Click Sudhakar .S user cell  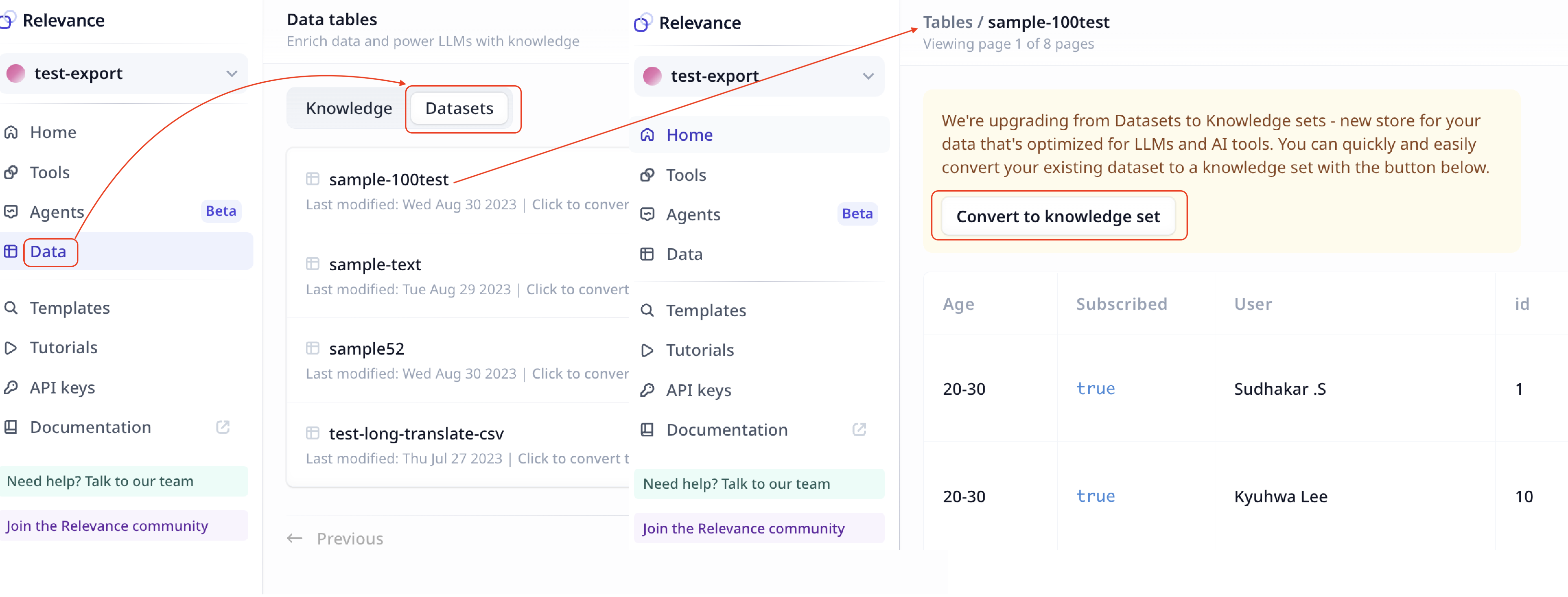tap(1280, 389)
